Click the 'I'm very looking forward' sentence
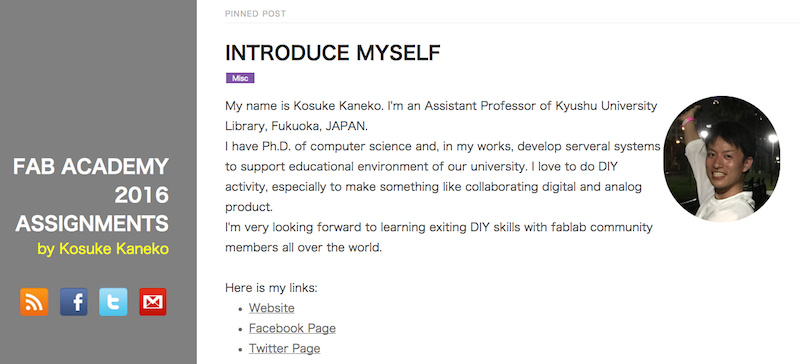The height and width of the screenshot is (364, 800). click(x=439, y=227)
